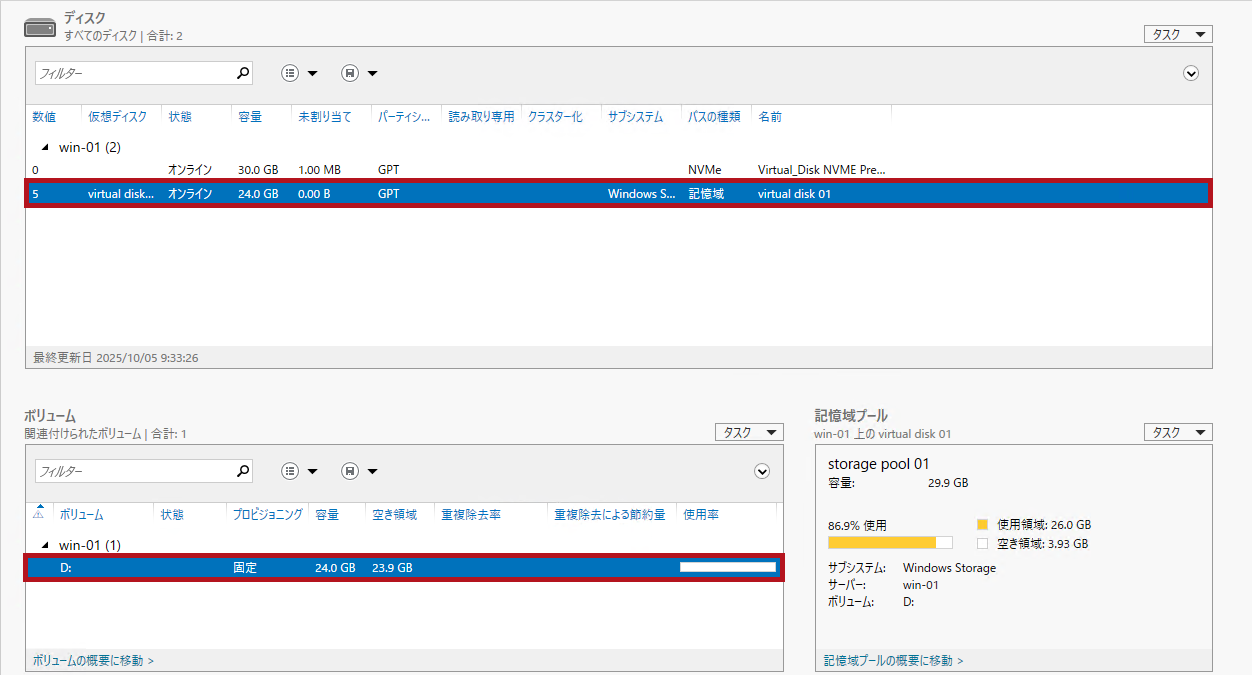Image resolution: width=1252 pixels, height=675 pixels.
Task: Click the search magnifier in the disks filter
Action: click(242, 73)
